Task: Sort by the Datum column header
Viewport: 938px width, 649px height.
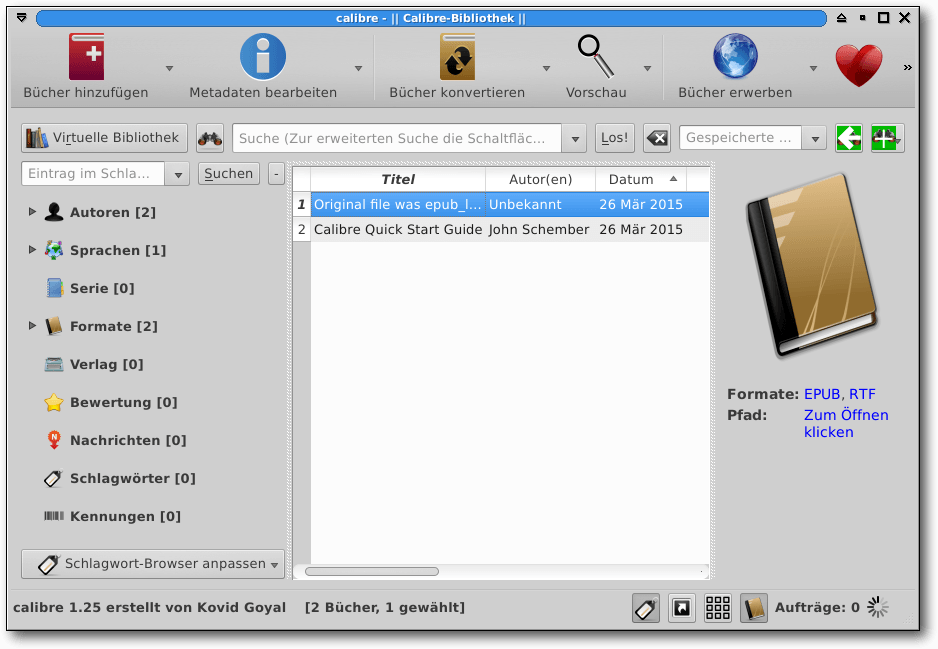Action: [x=641, y=179]
